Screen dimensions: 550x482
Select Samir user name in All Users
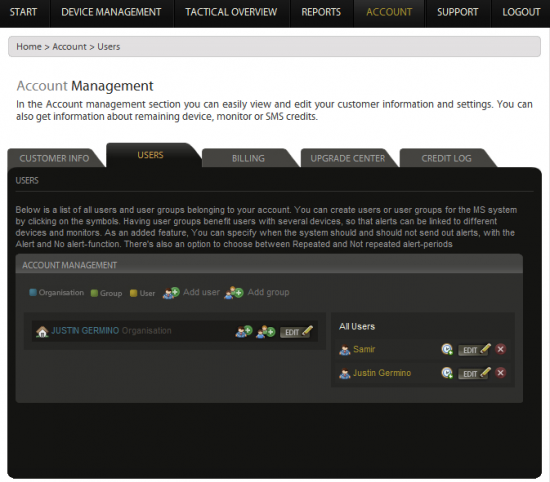pos(364,349)
